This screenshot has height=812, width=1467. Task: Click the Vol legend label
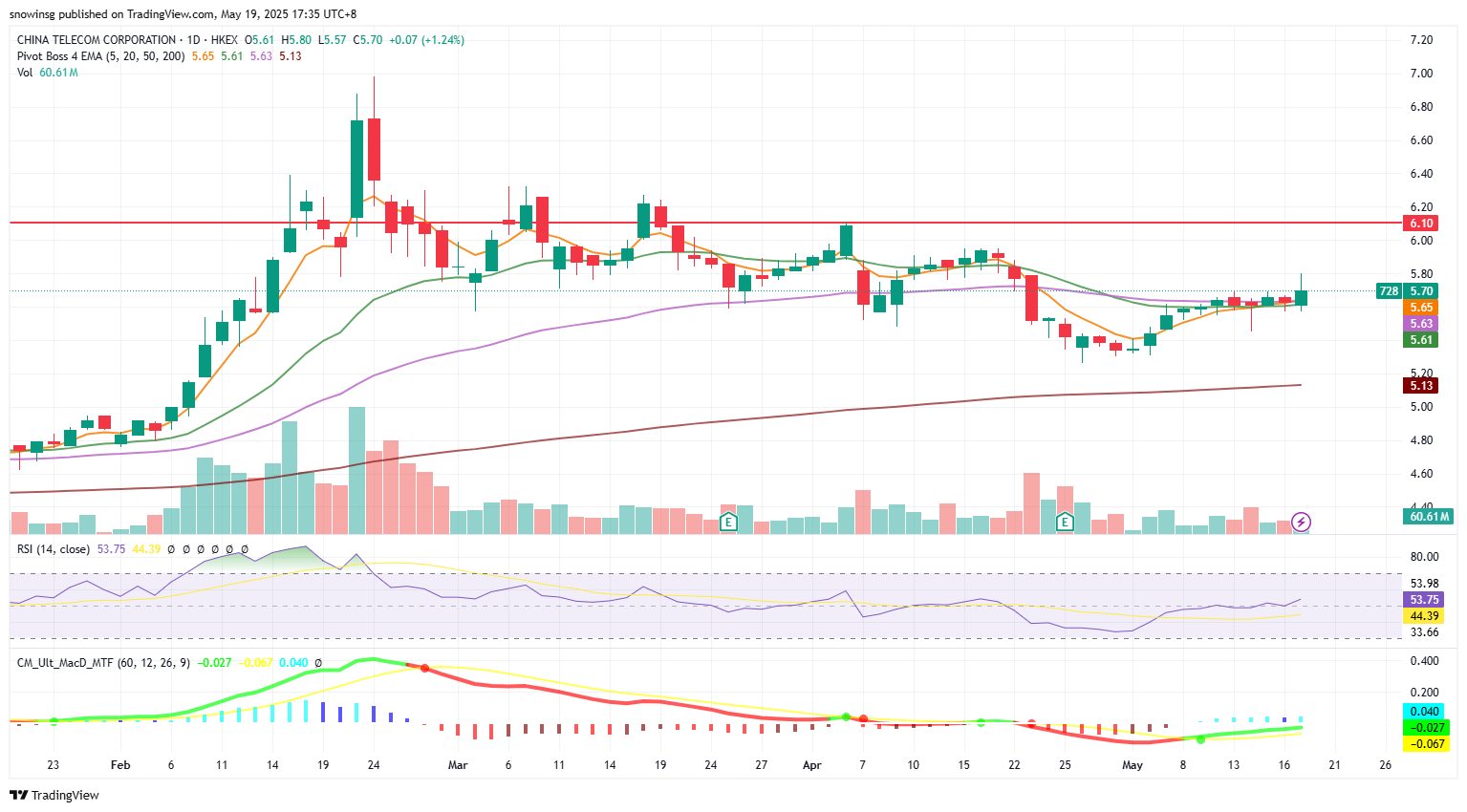point(25,73)
